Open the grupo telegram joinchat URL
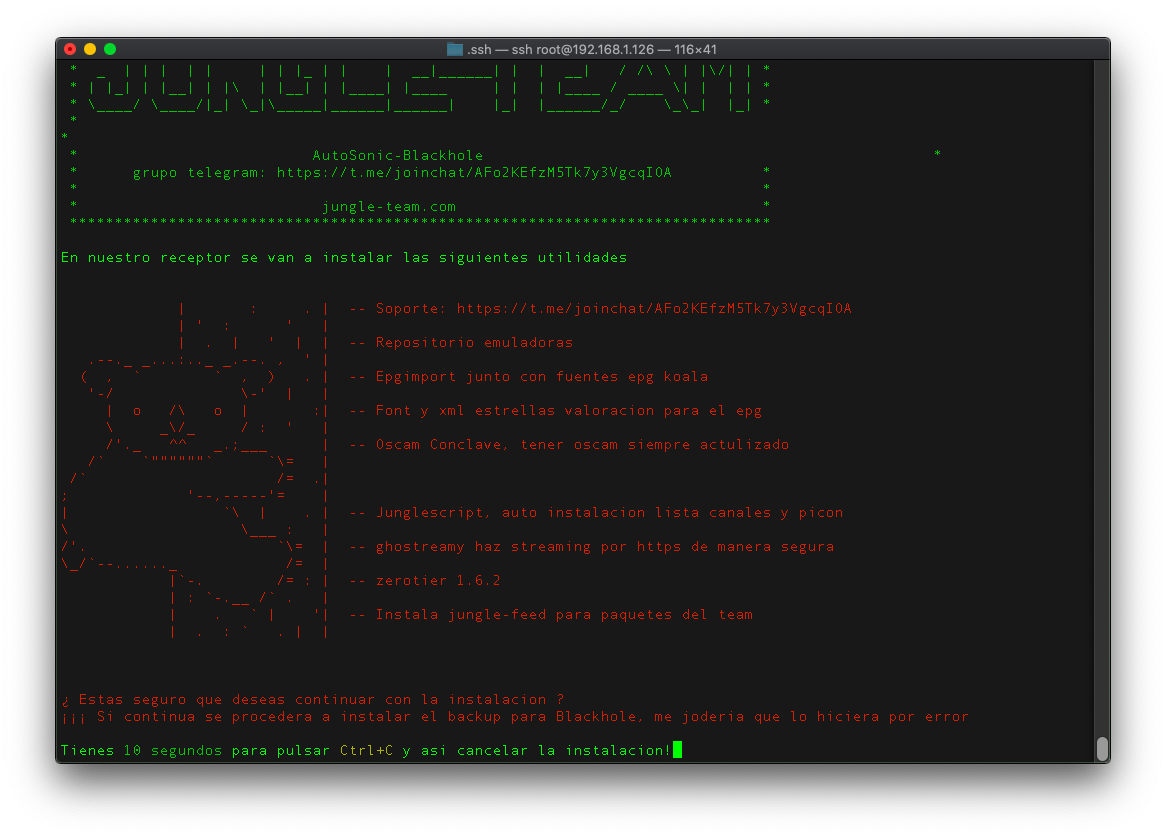This screenshot has height=837, width=1166. (x=474, y=173)
